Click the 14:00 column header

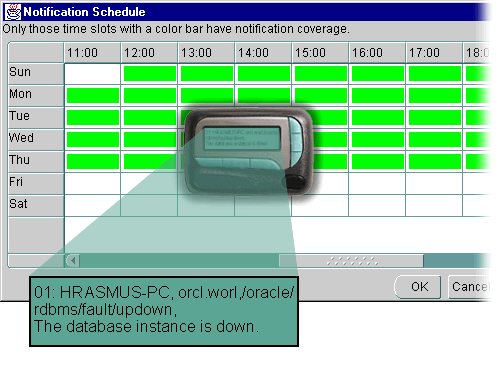pyautogui.click(x=263, y=53)
